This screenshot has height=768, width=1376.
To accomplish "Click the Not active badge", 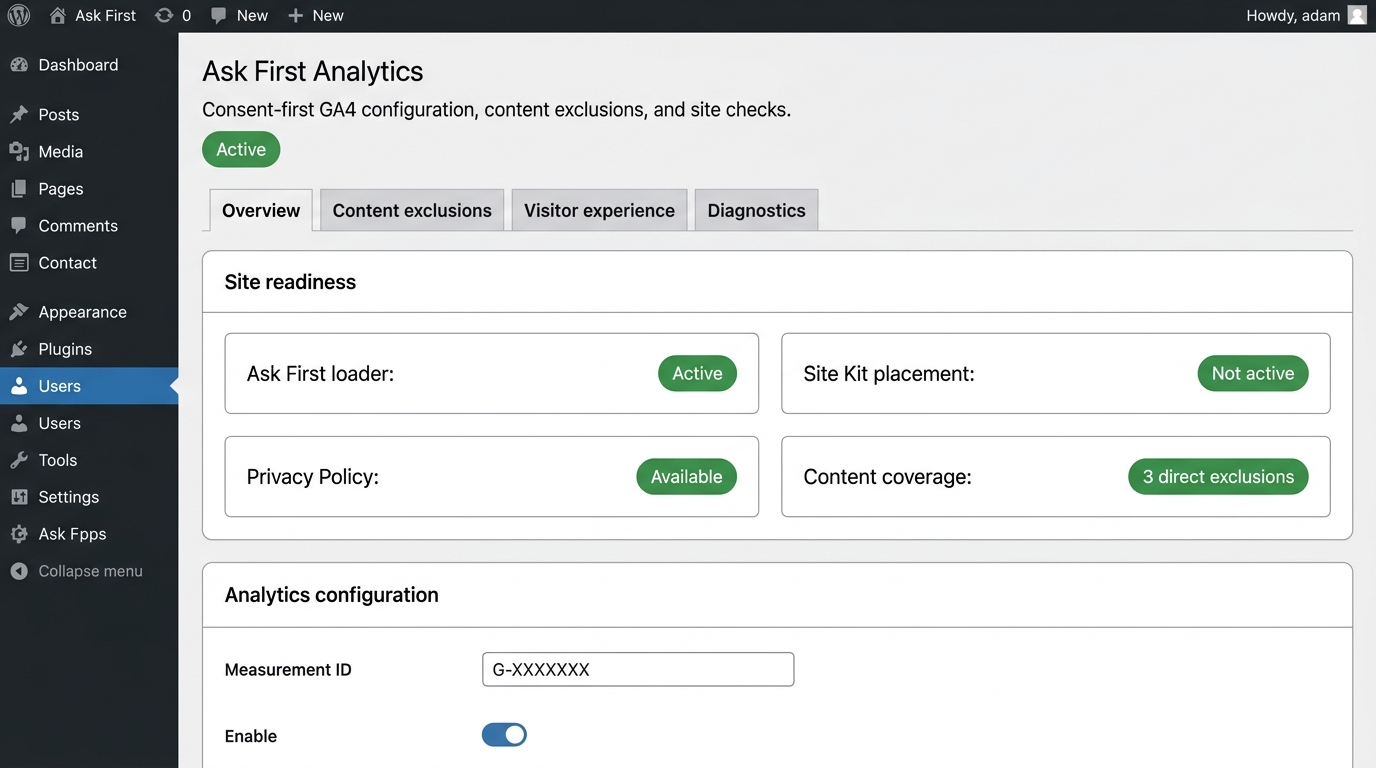I will point(1253,373).
